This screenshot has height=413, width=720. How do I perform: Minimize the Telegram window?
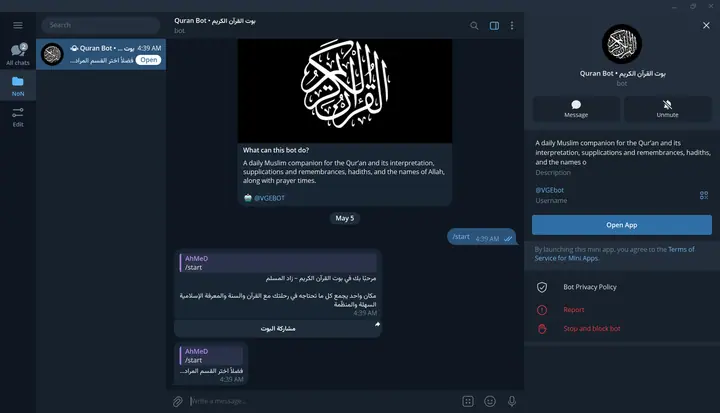point(674,6)
